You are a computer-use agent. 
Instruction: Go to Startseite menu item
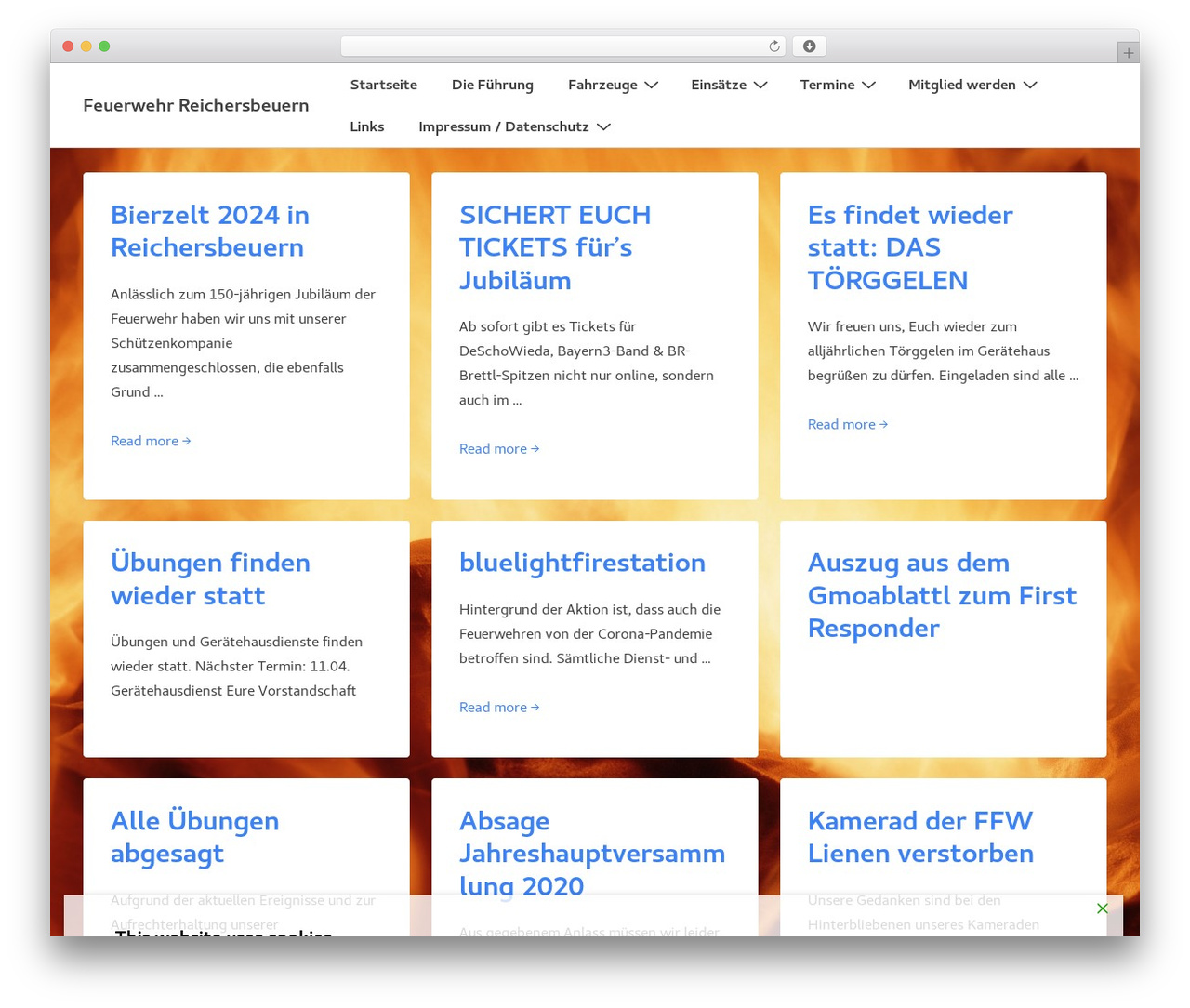click(384, 85)
